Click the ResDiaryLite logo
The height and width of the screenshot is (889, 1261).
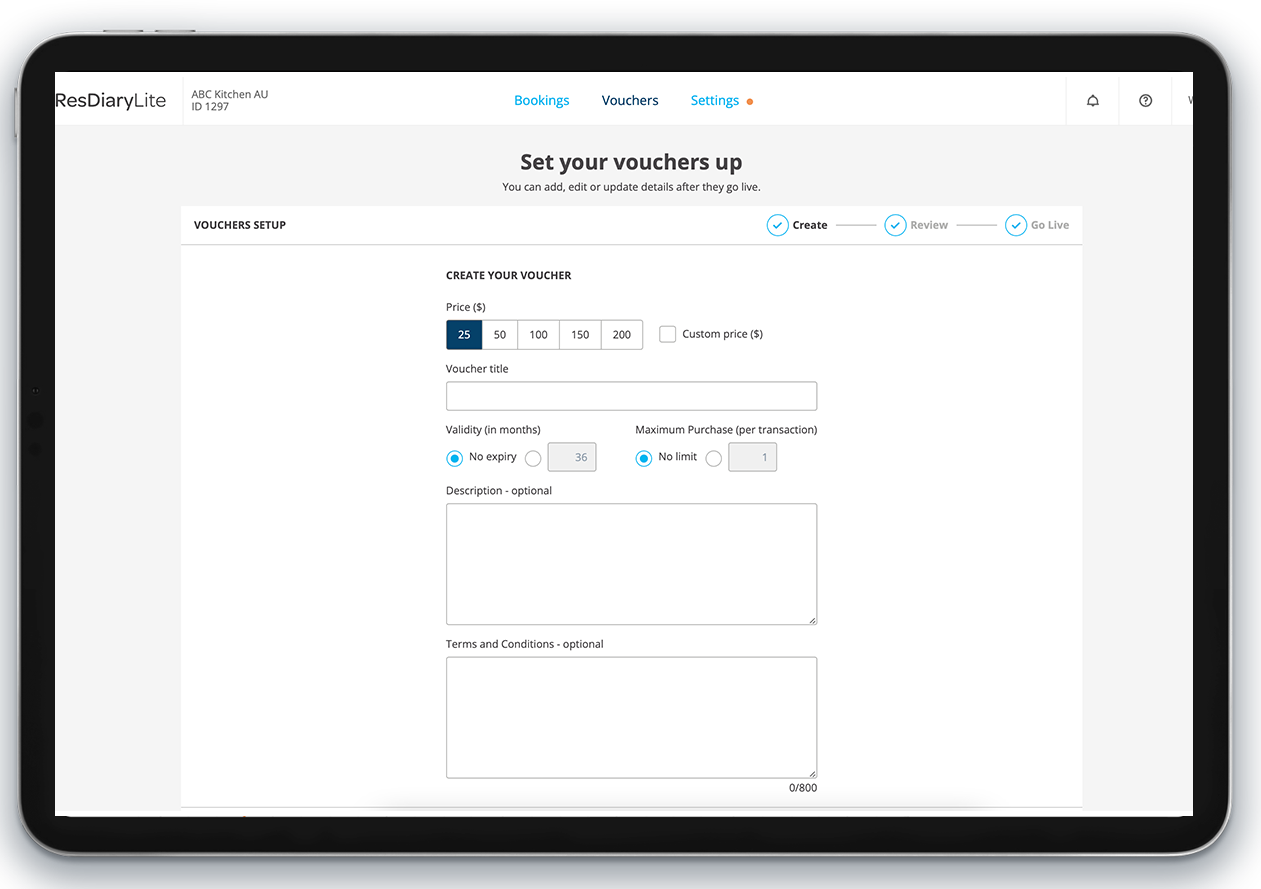coord(111,101)
